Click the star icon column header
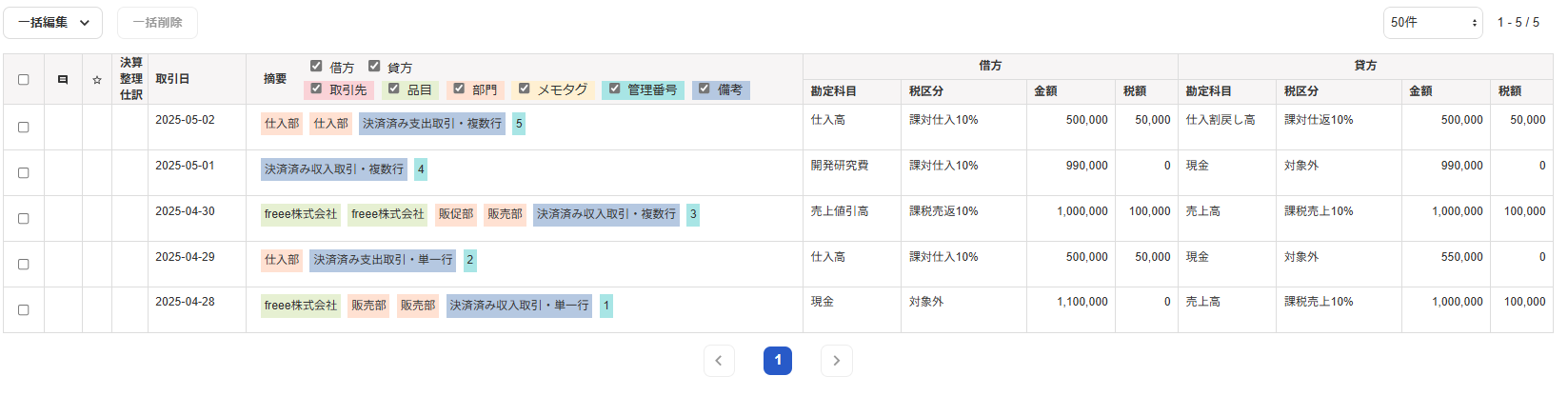 click(x=97, y=80)
